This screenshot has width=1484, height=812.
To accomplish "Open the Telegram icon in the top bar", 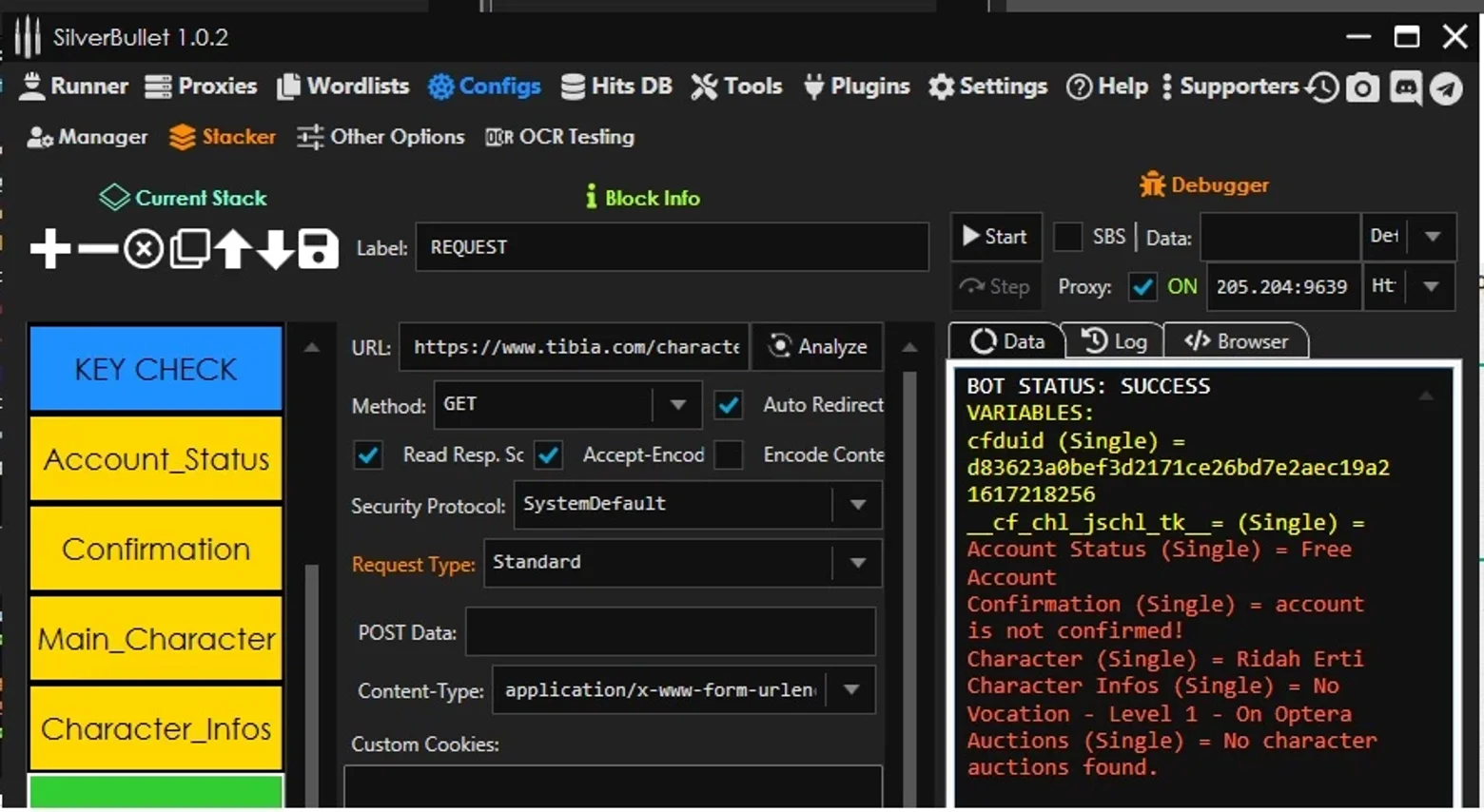I will pyautogui.click(x=1447, y=88).
